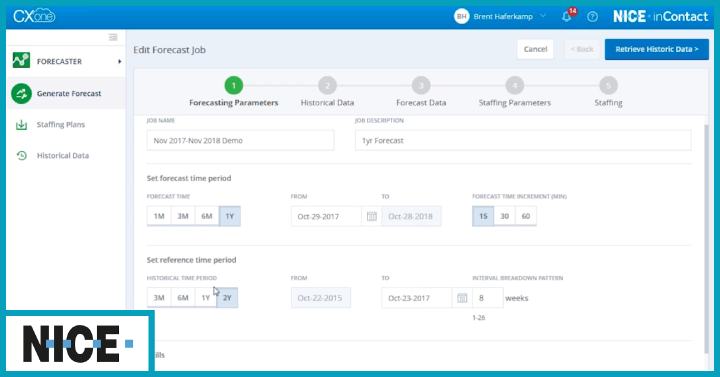Viewport: 720px width, 377px height.
Task: Click the Cancel button
Action: tap(535, 49)
